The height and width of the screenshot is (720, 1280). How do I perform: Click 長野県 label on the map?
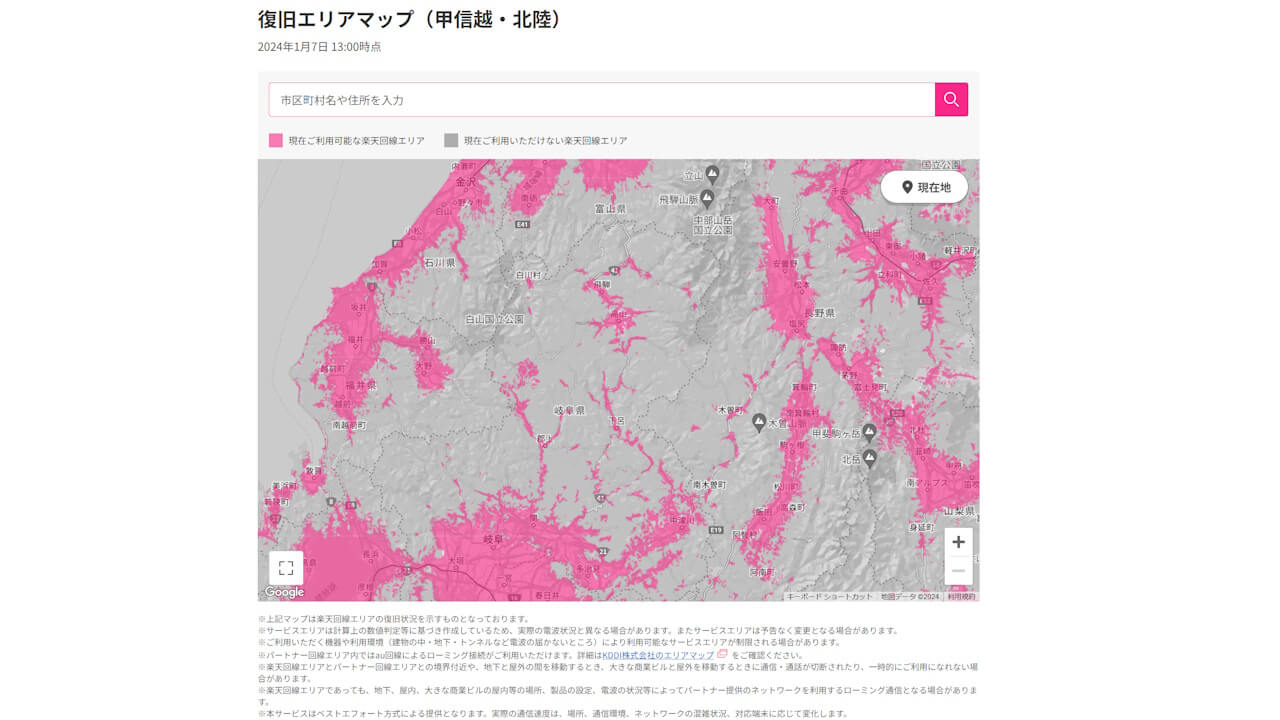click(819, 313)
